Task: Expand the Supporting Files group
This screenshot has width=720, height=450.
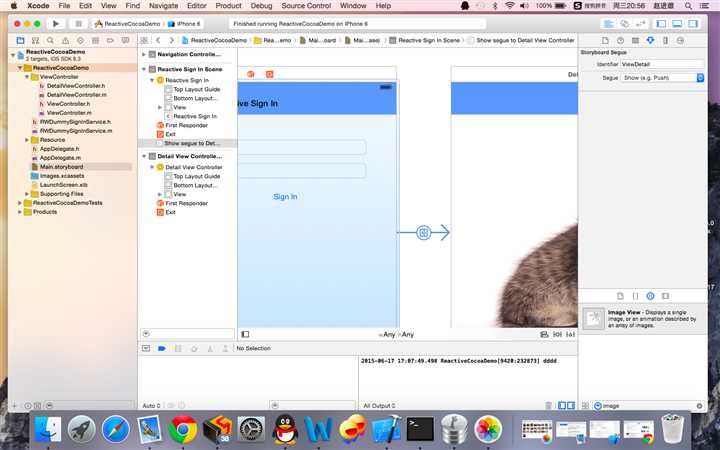Action: pyautogui.click(x=27, y=194)
